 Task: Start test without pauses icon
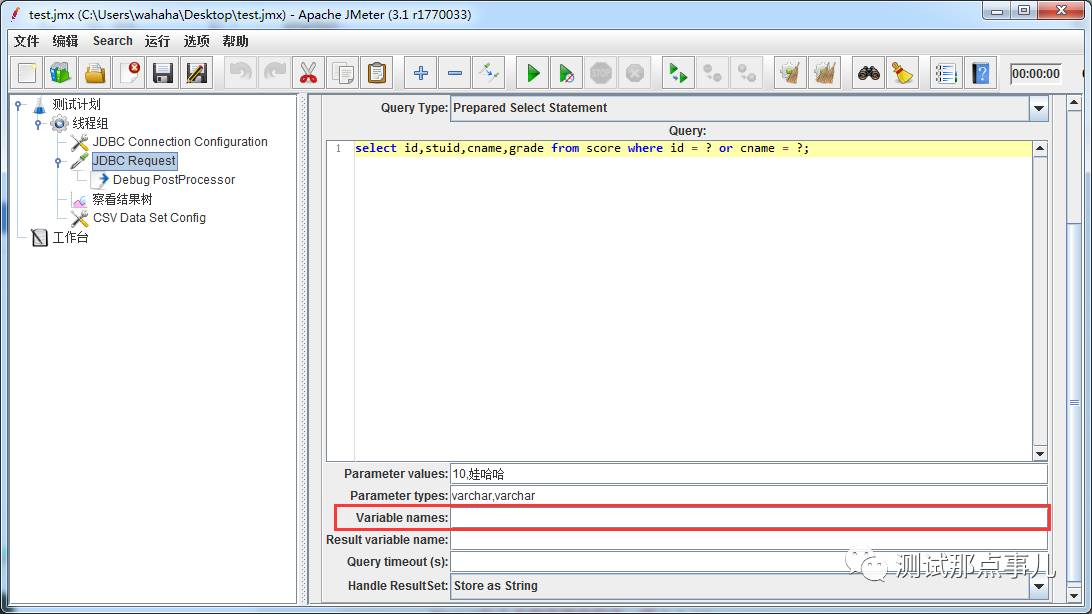click(566, 73)
